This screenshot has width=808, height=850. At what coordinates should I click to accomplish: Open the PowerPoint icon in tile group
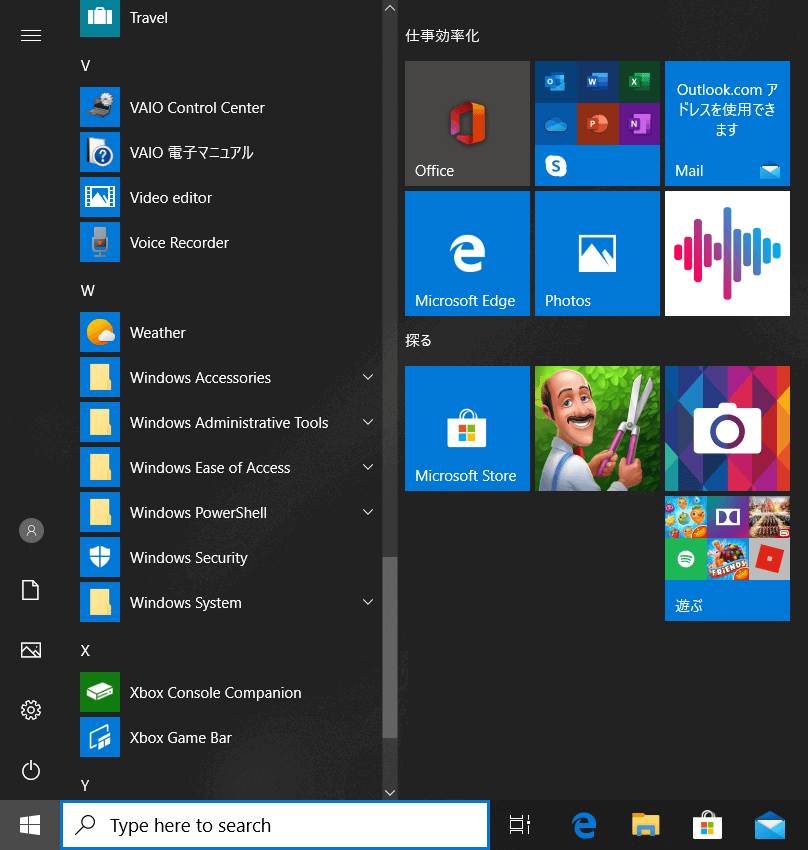coord(597,124)
